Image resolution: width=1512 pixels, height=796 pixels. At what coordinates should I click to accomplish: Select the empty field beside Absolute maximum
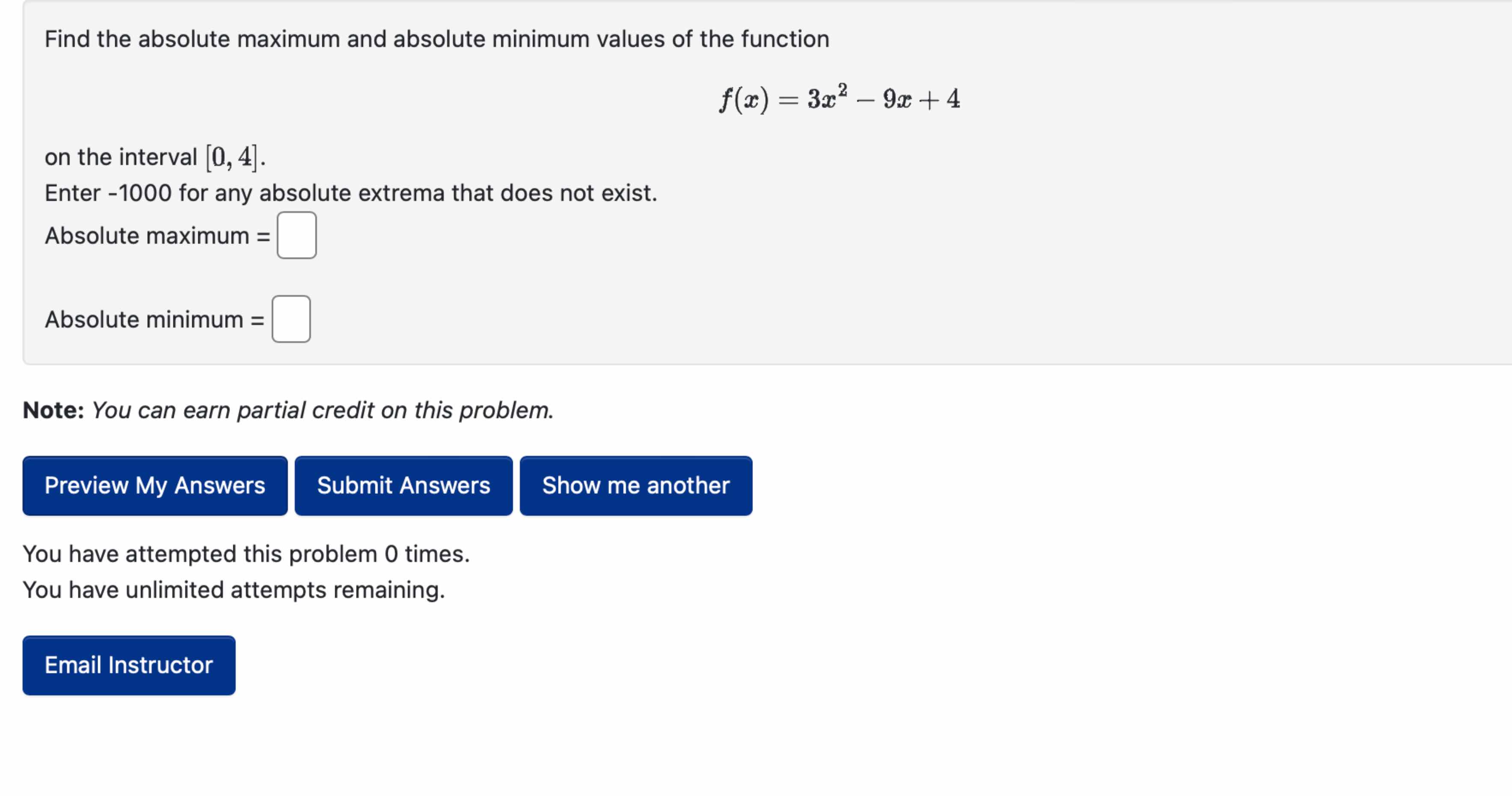(x=297, y=235)
